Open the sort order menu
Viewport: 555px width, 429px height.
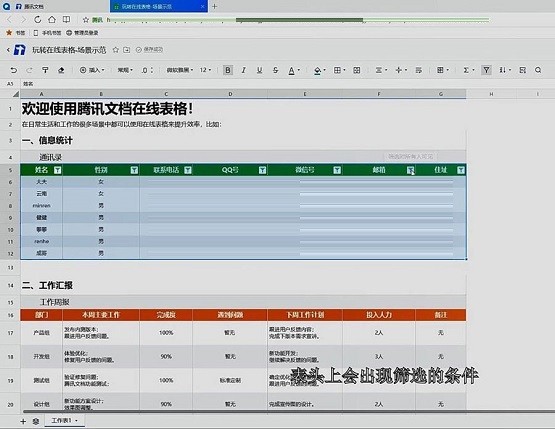(x=505, y=70)
